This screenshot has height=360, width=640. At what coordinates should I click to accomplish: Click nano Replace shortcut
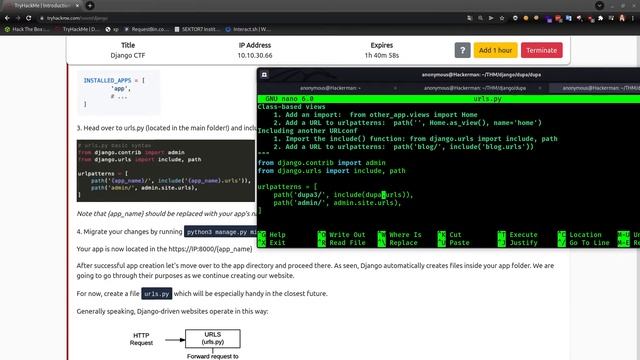(x=398, y=243)
